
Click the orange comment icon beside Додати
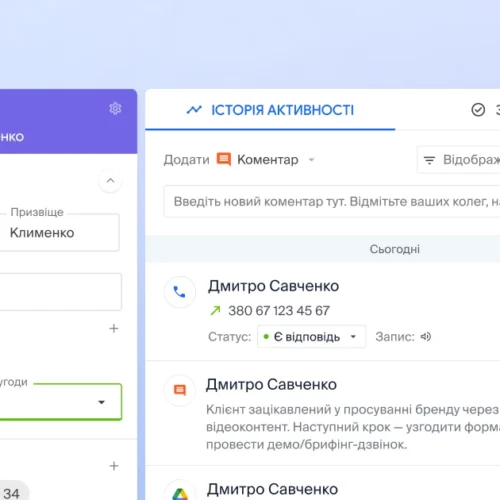tap(224, 159)
